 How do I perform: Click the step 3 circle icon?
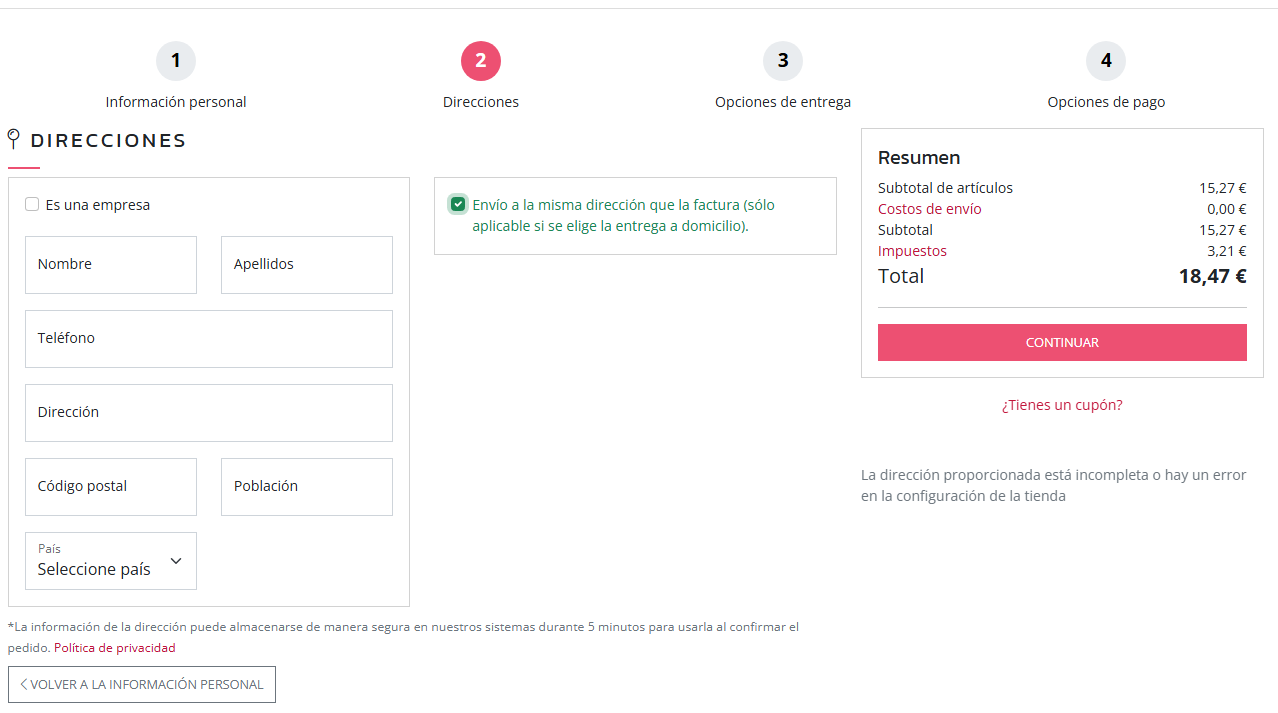point(783,61)
